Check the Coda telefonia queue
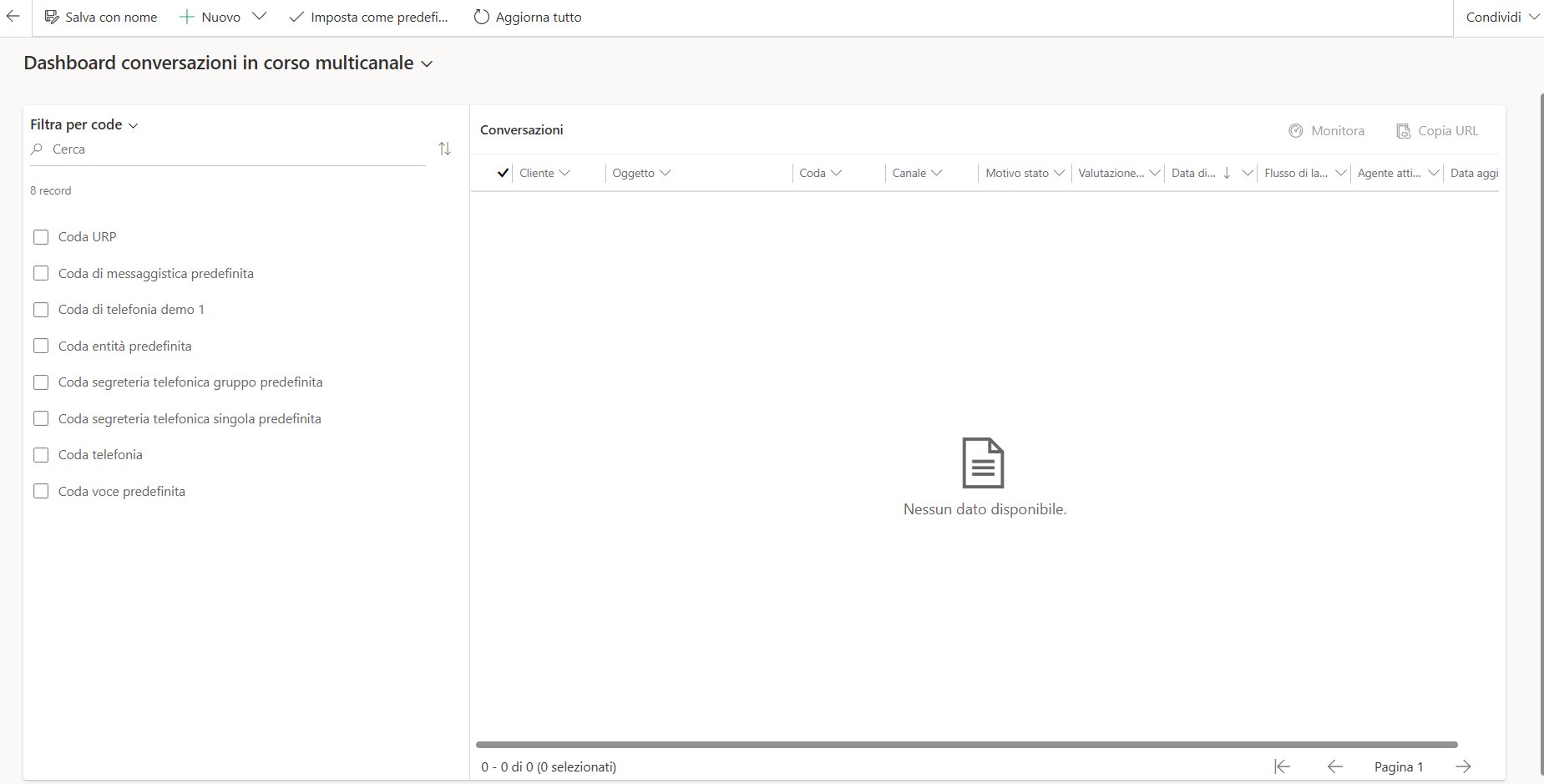Screen dimensions: 1544x784 pyautogui.click(x=41, y=455)
